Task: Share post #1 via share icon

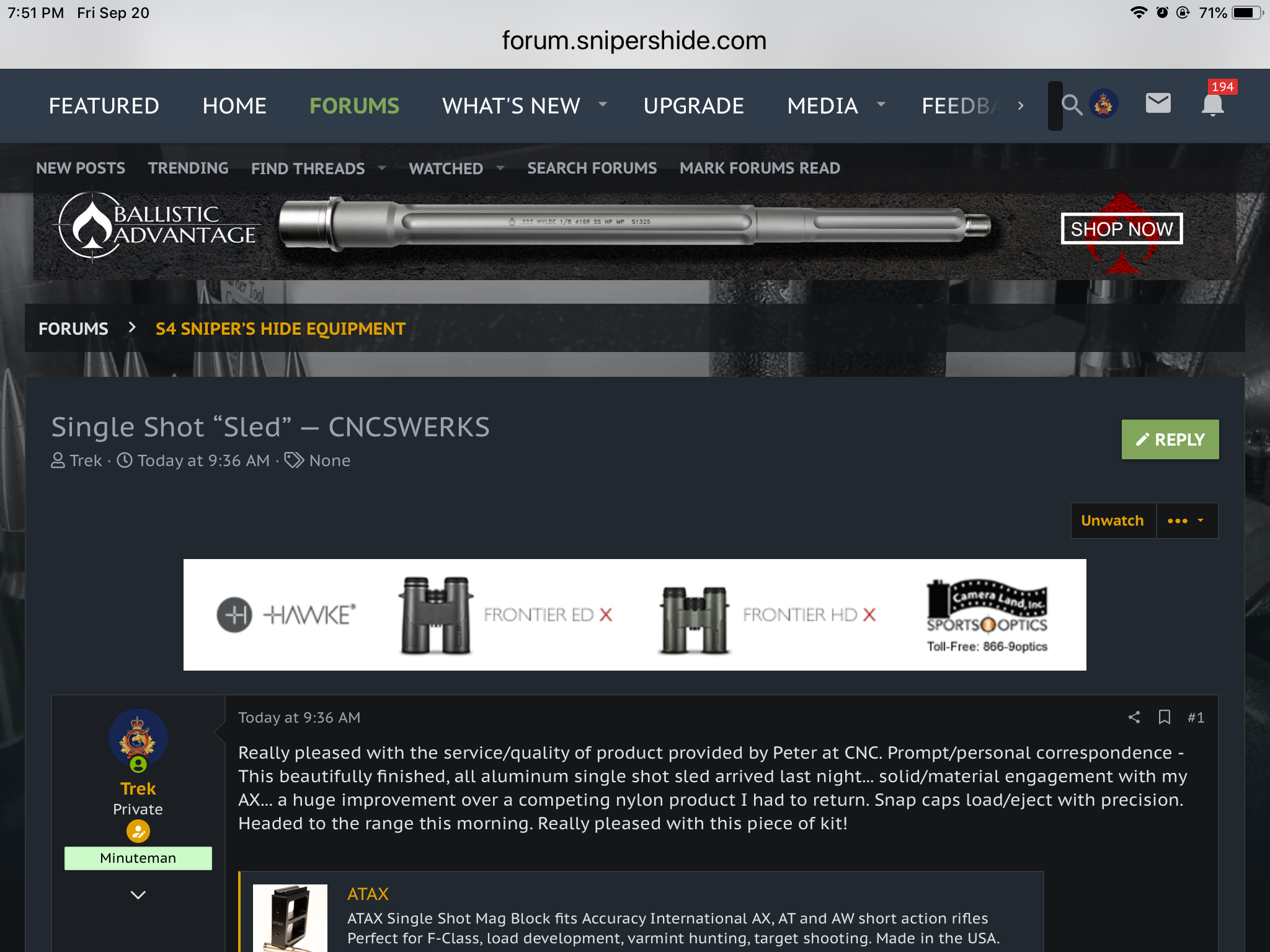Action: pos(1134,717)
